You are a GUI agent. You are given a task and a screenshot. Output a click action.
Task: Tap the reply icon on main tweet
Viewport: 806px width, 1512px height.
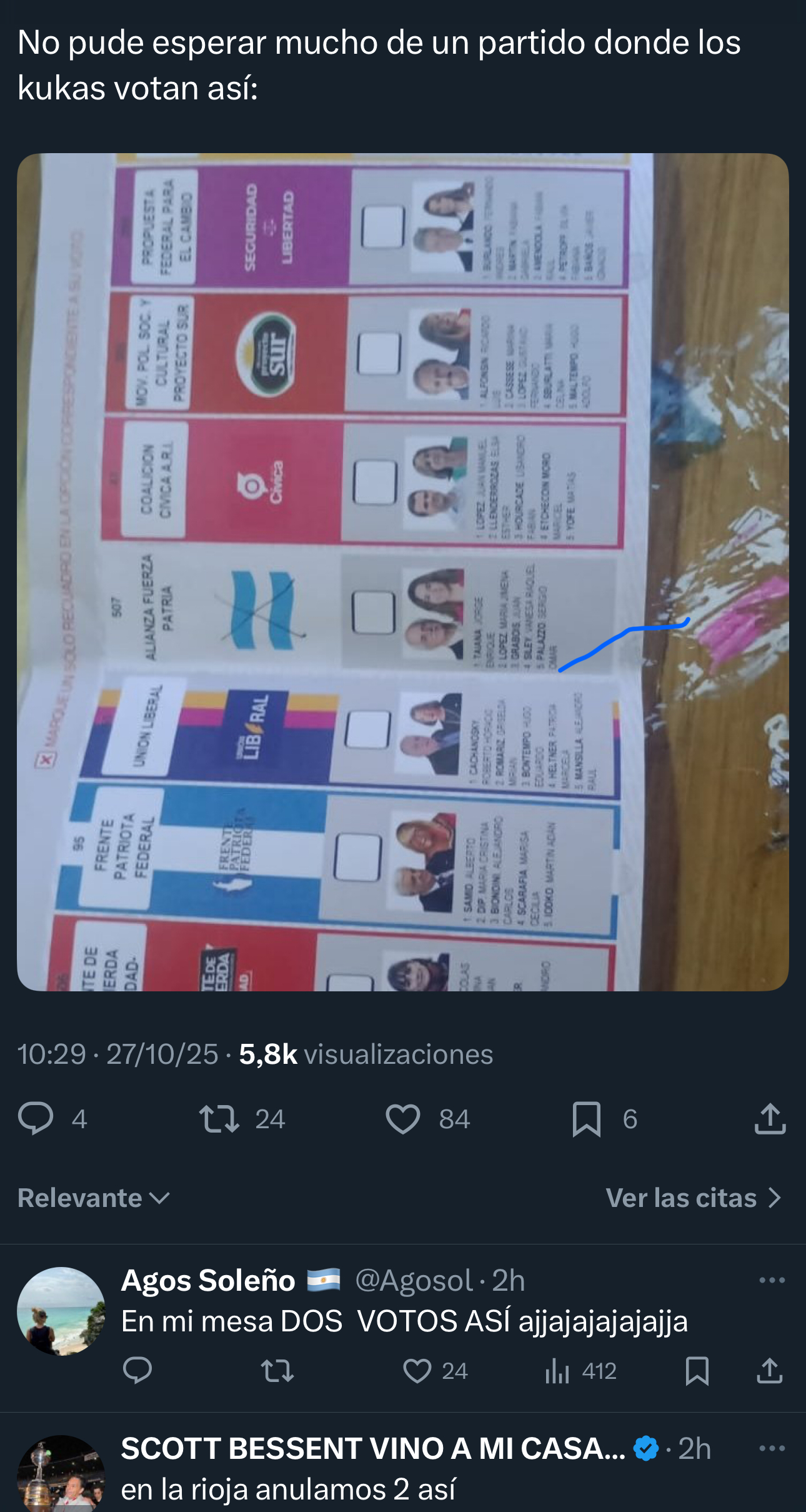[x=36, y=1119]
